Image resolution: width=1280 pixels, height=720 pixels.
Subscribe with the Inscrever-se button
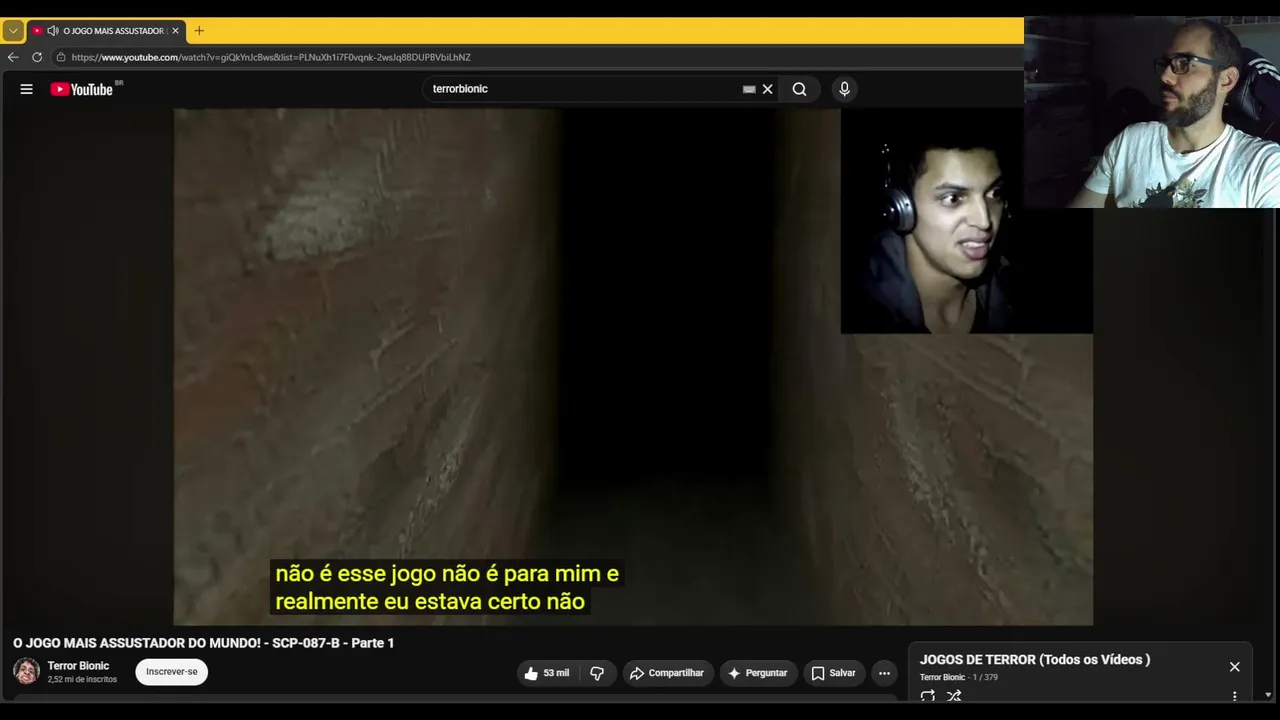click(172, 672)
